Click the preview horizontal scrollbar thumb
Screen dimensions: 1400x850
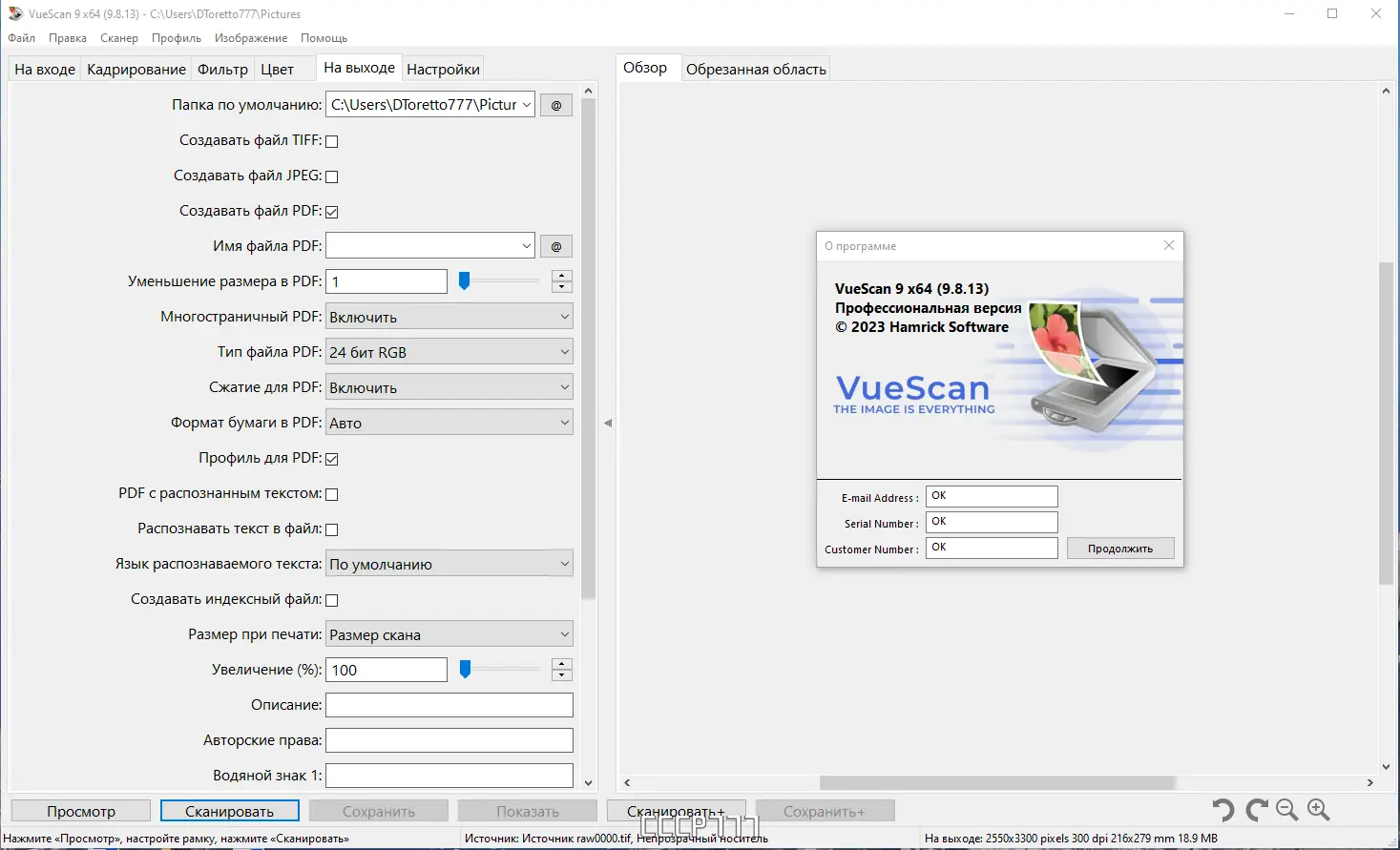[996, 782]
